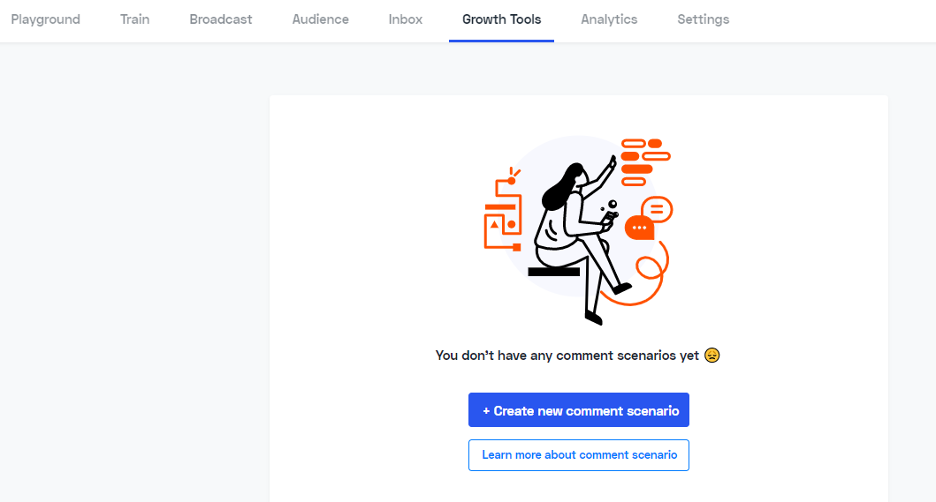Image resolution: width=936 pixels, height=502 pixels.
Task: Open Learn more about comment scenario
Action: point(578,455)
